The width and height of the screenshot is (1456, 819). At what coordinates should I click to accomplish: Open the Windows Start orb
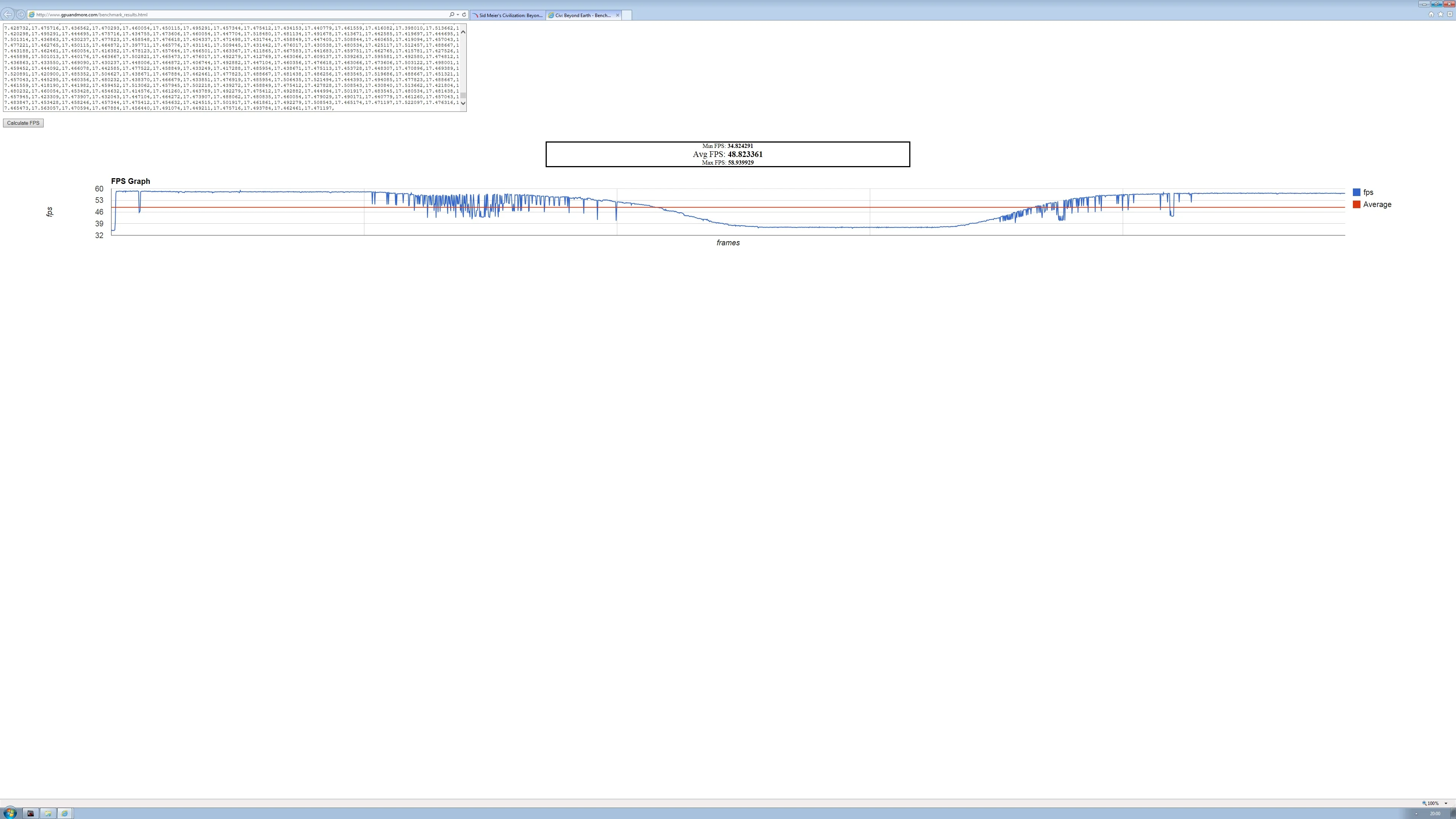pyautogui.click(x=9, y=813)
